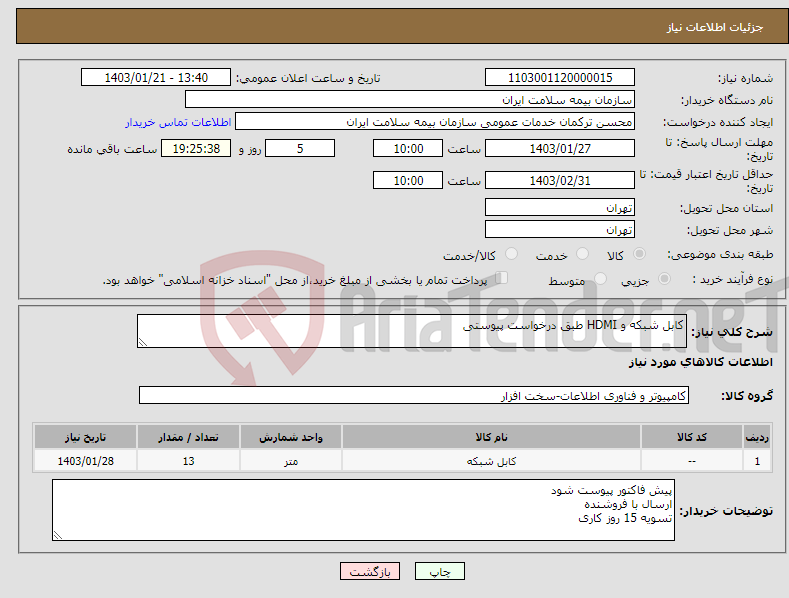Toggle the اسناد خزانه اسلامی payment checkbox

[x=502, y=278]
